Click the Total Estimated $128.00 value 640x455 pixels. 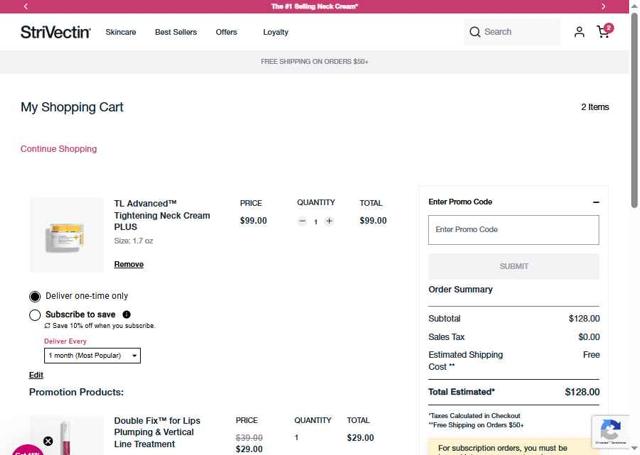(582, 392)
